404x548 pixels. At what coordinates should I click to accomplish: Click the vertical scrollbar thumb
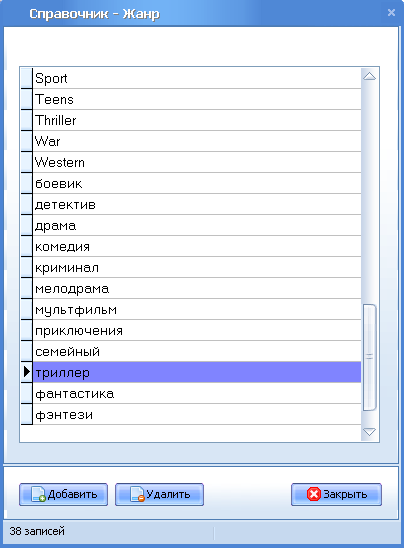coord(369,357)
